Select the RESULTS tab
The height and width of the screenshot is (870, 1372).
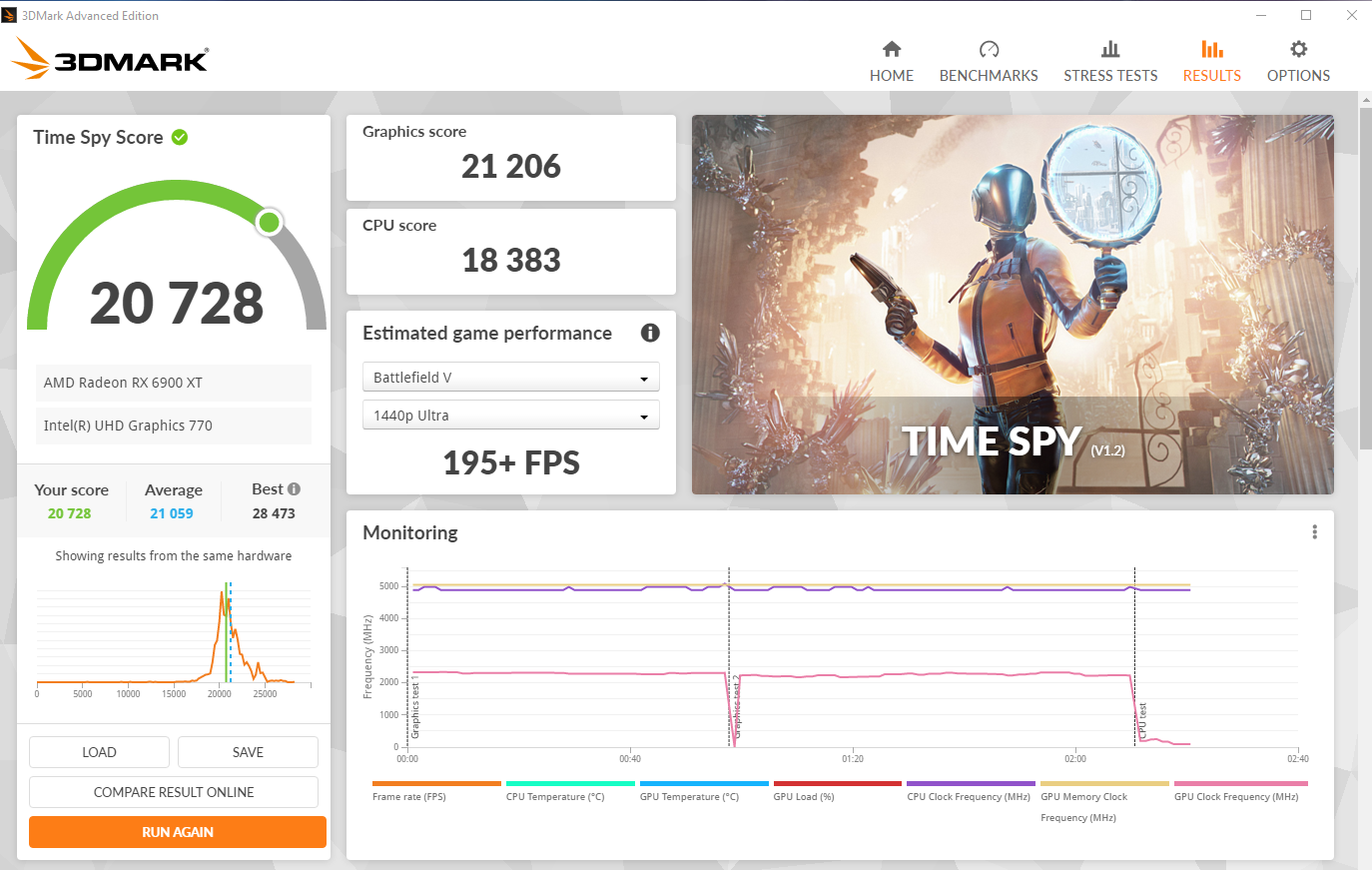(x=1212, y=75)
